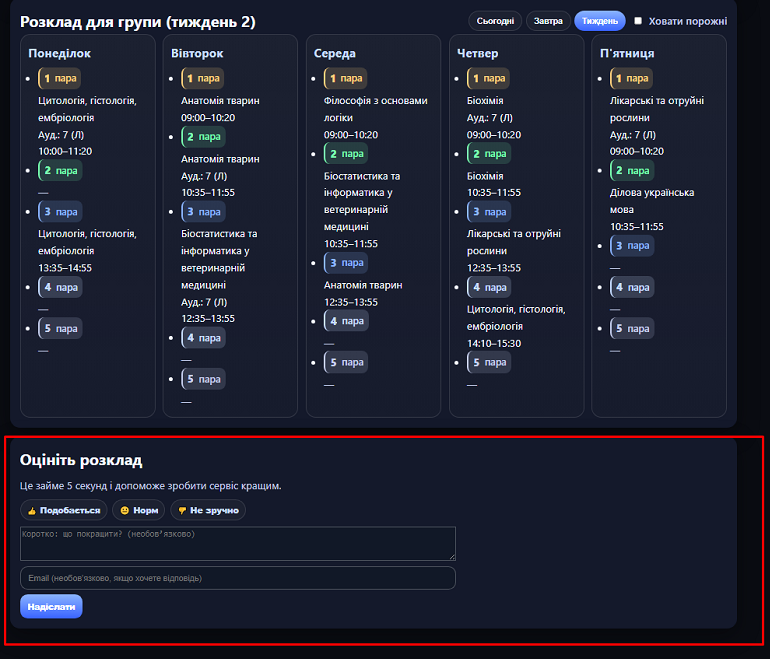770x659 pixels.
Task: Select the thumbs-down Не зручно rating
Action: [207, 510]
